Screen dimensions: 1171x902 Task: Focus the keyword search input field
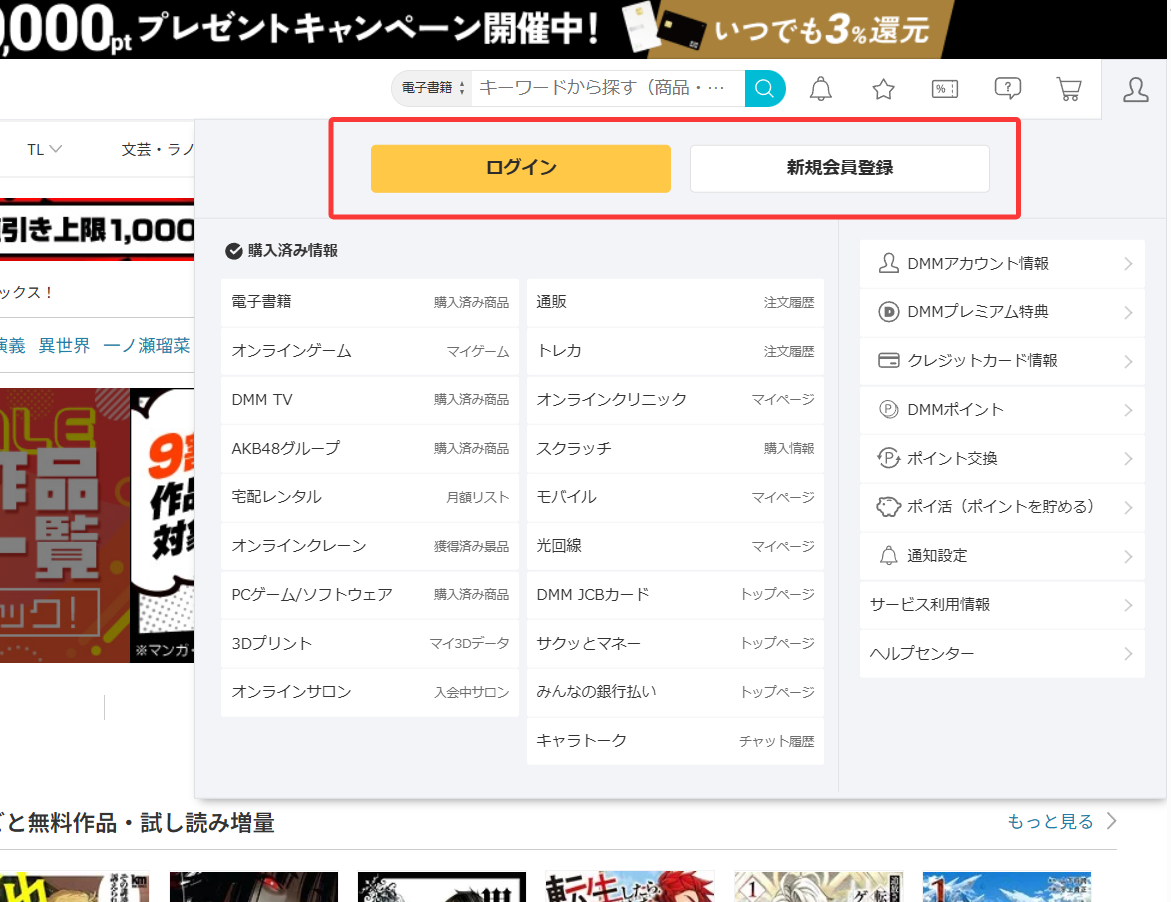(608, 88)
